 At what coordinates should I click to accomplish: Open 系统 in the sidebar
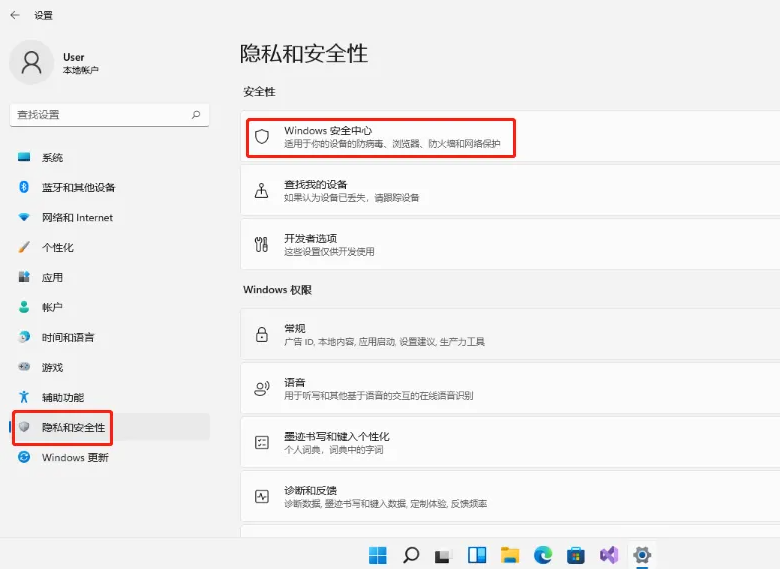coord(109,158)
